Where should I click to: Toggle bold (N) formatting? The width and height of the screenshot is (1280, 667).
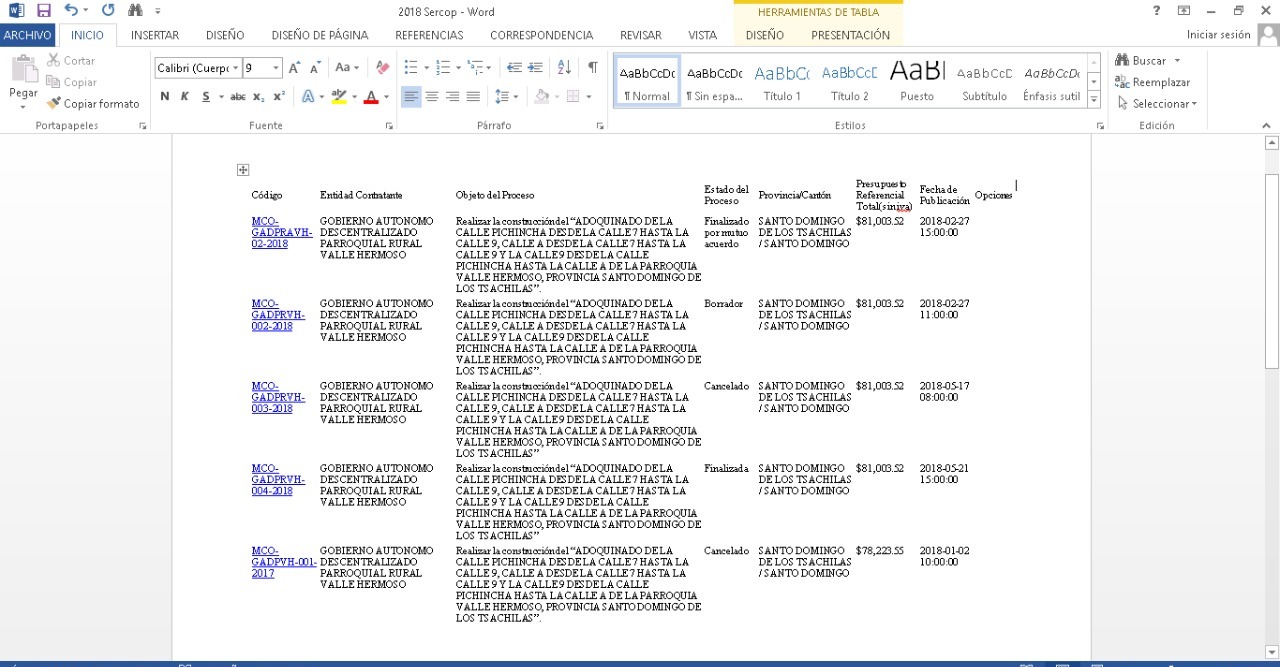pyautogui.click(x=165, y=97)
